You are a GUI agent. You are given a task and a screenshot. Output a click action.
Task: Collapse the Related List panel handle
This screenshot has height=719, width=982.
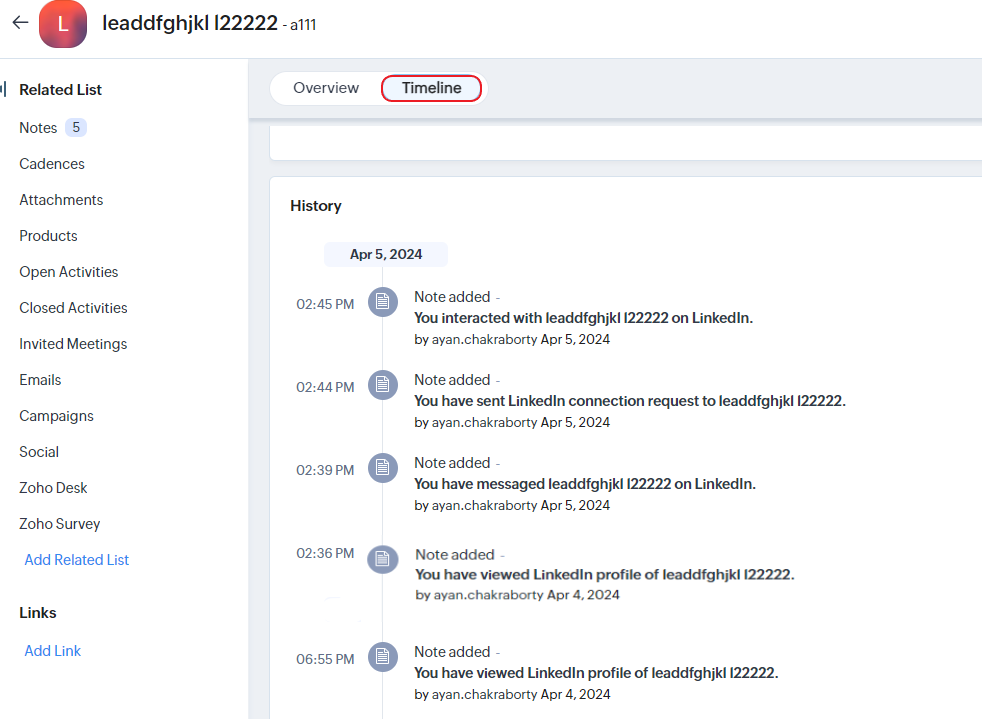[x=4, y=89]
